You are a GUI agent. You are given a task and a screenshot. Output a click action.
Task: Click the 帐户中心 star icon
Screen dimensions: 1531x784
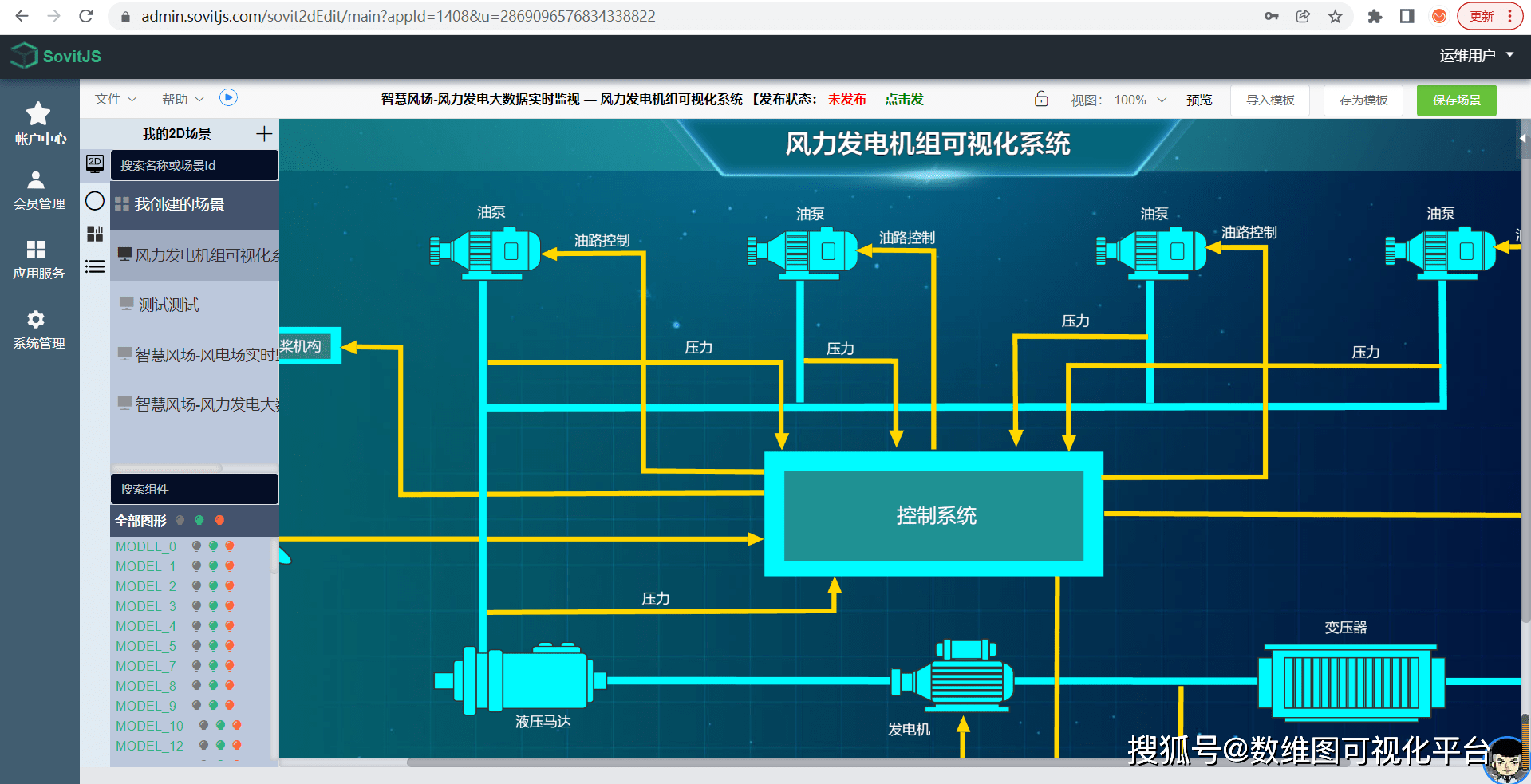37,113
